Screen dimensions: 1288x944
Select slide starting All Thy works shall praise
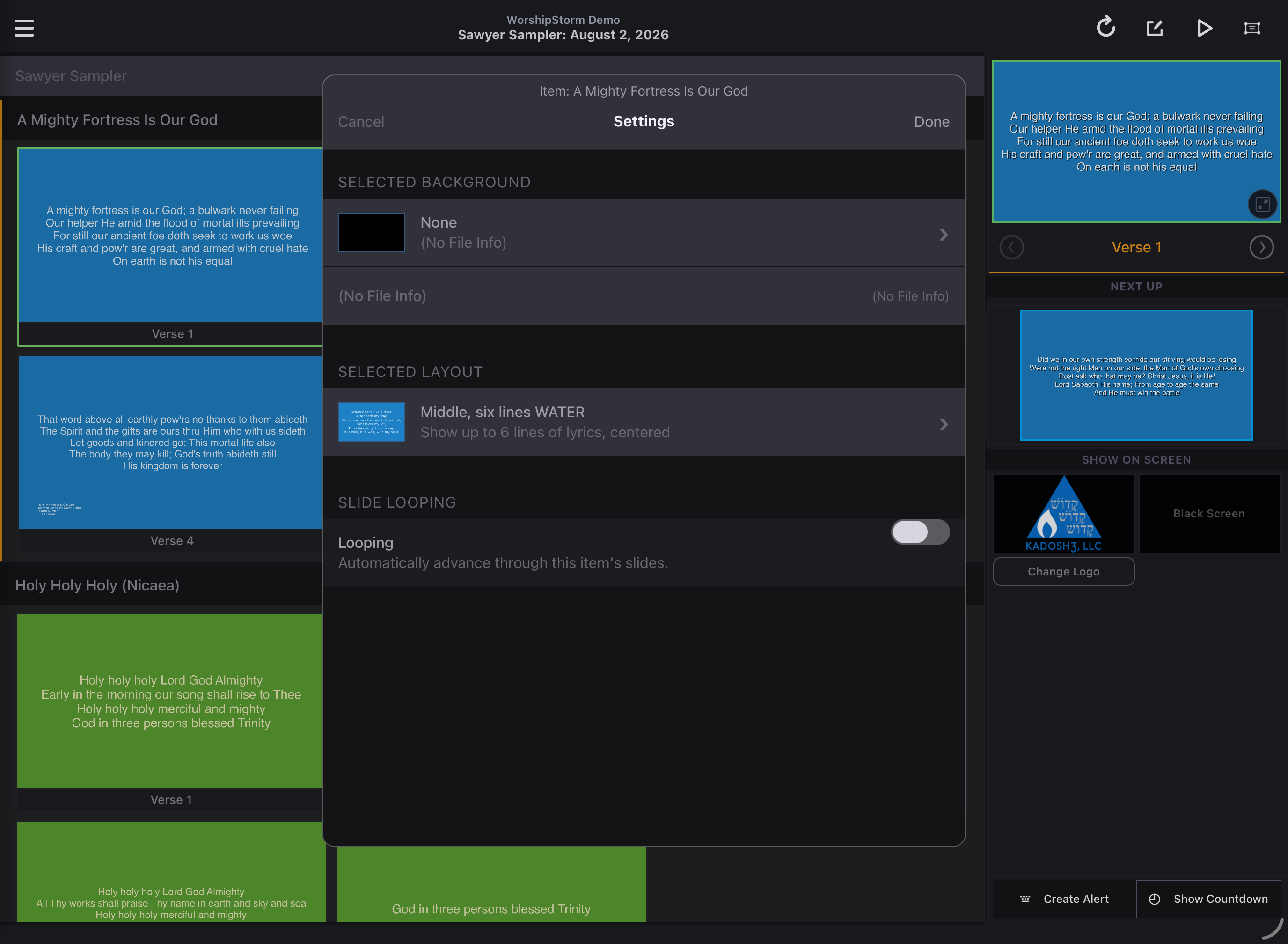point(171,871)
